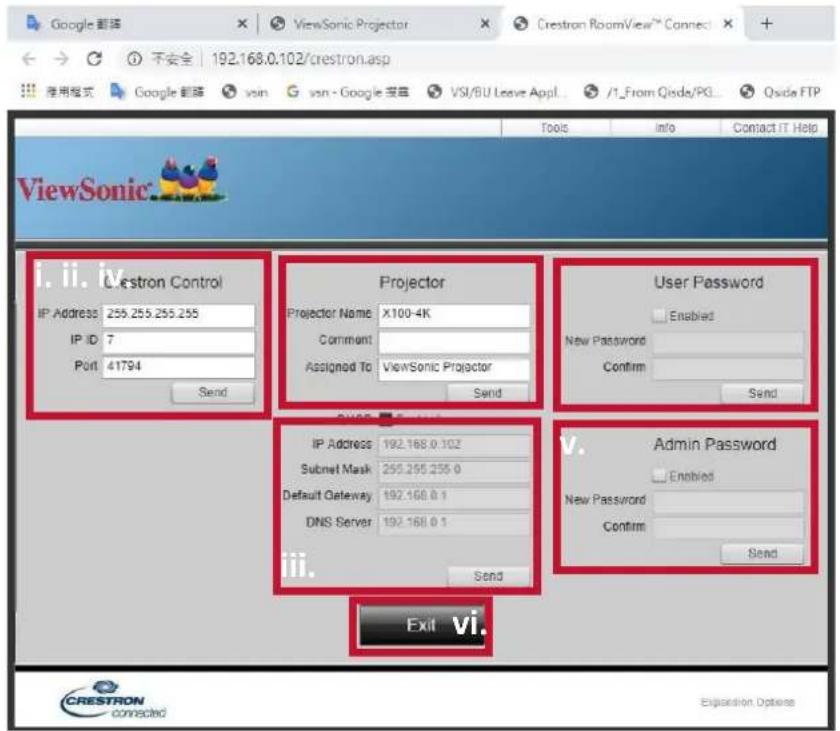Click the IP ID field
This screenshot has height=731, width=840.
178,341
